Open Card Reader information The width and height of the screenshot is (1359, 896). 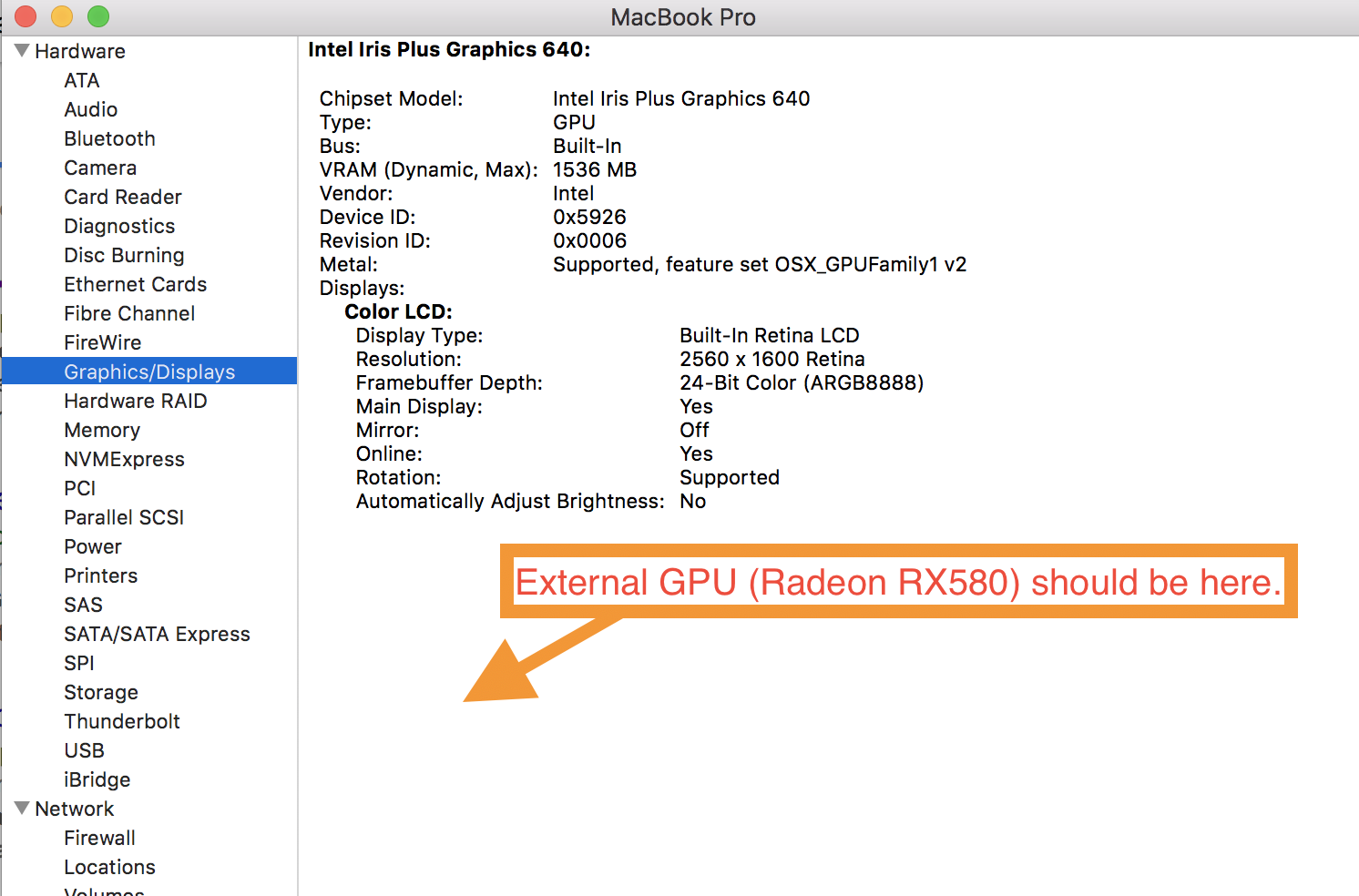pos(123,197)
